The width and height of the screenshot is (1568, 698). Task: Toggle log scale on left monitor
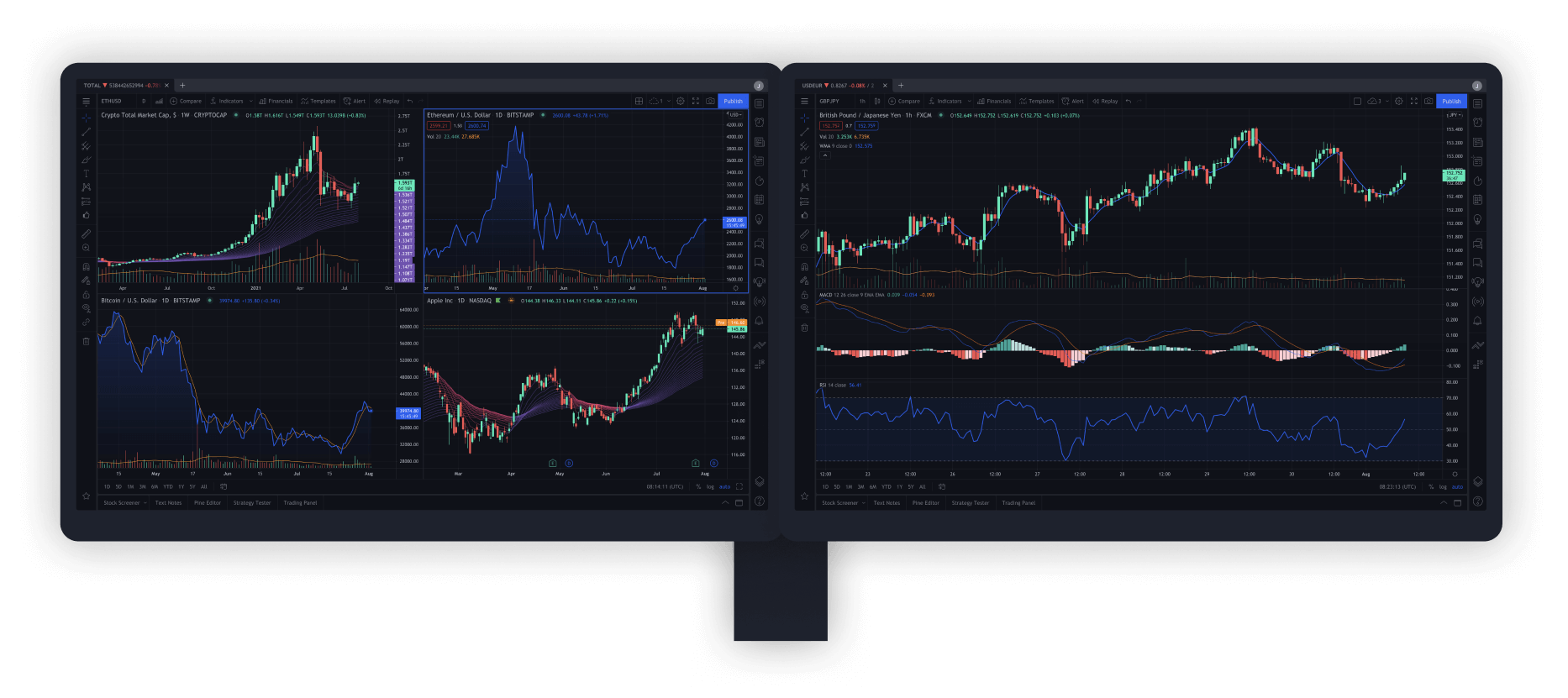tap(710, 486)
